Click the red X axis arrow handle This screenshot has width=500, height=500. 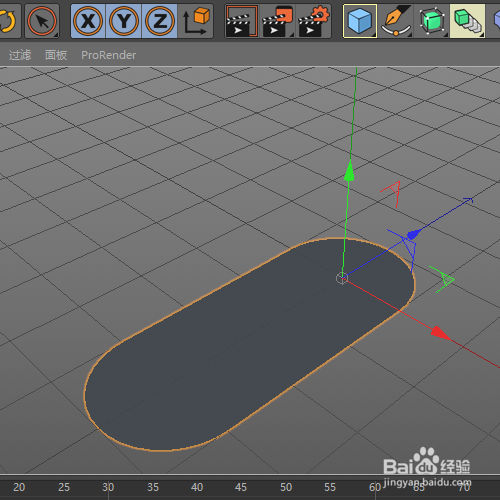(441, 334)
